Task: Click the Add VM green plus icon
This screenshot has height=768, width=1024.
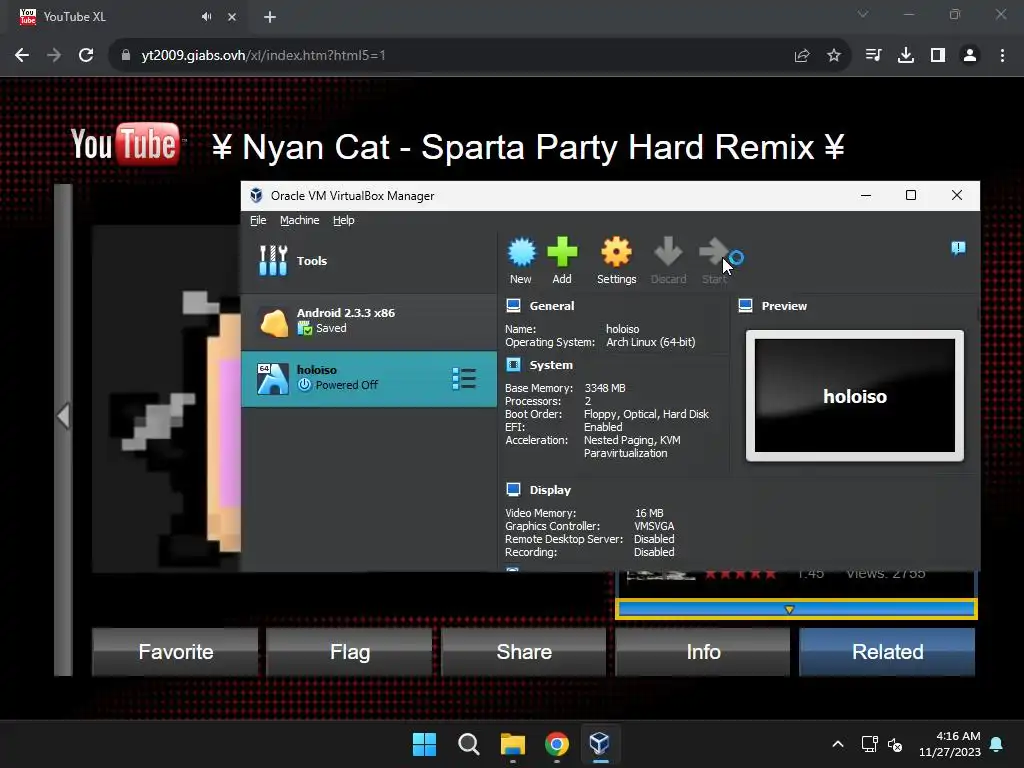Action: (x=562, y=261)
